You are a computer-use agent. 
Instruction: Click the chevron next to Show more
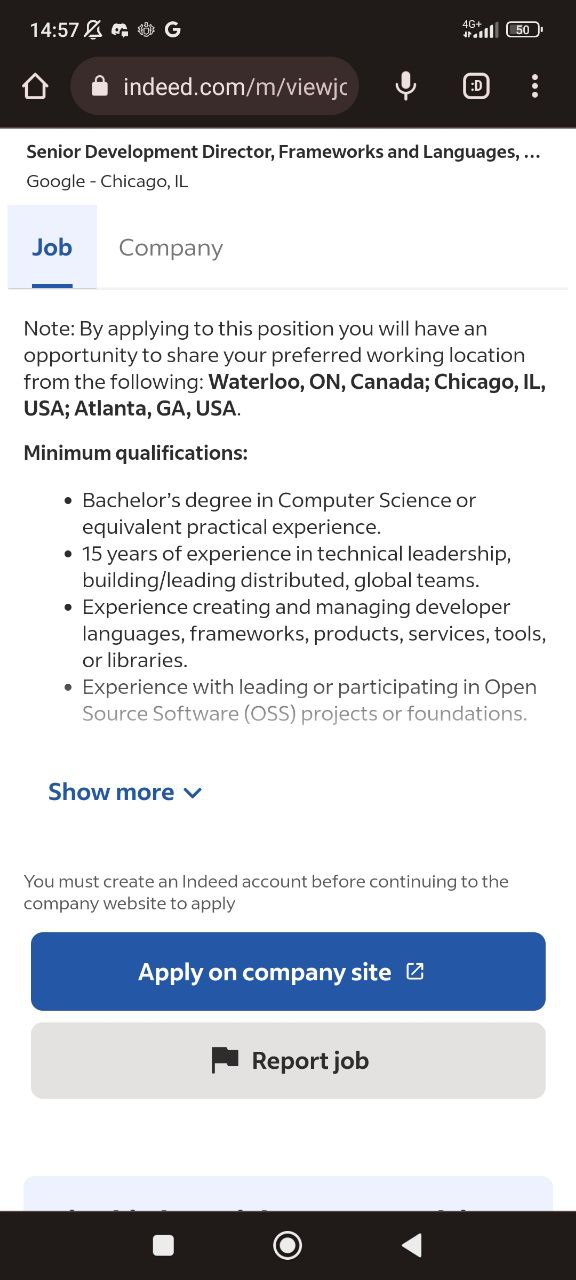tap(193, 793)
